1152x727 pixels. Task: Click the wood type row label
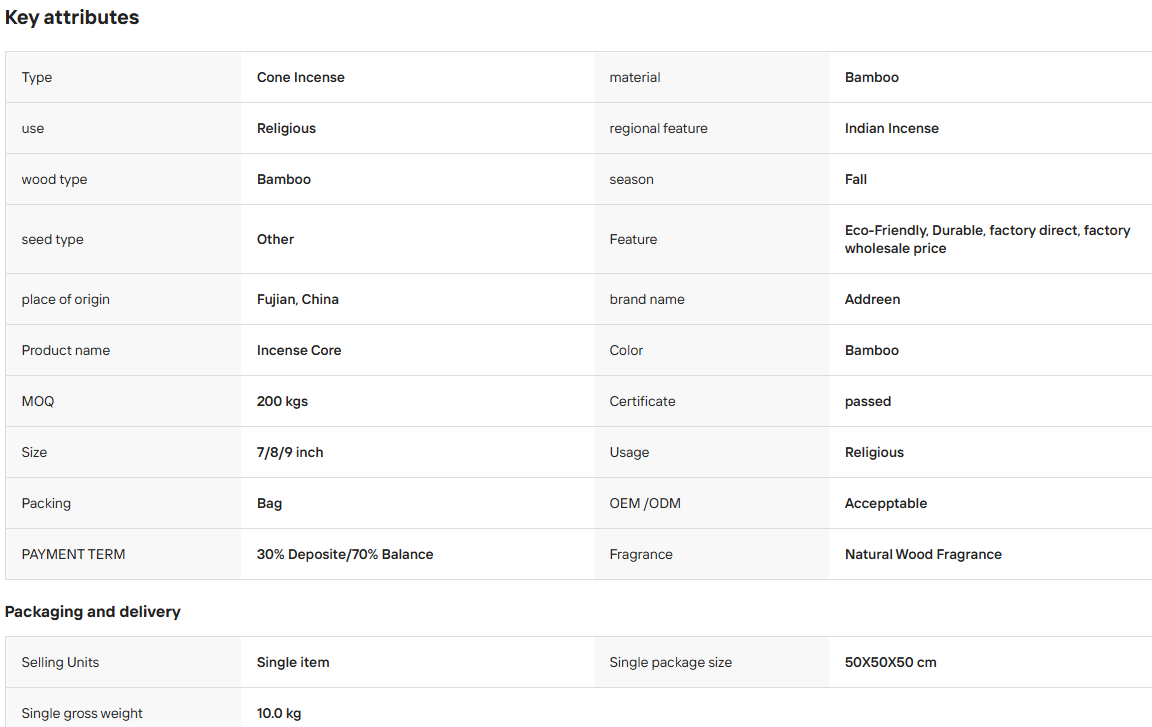54,179
